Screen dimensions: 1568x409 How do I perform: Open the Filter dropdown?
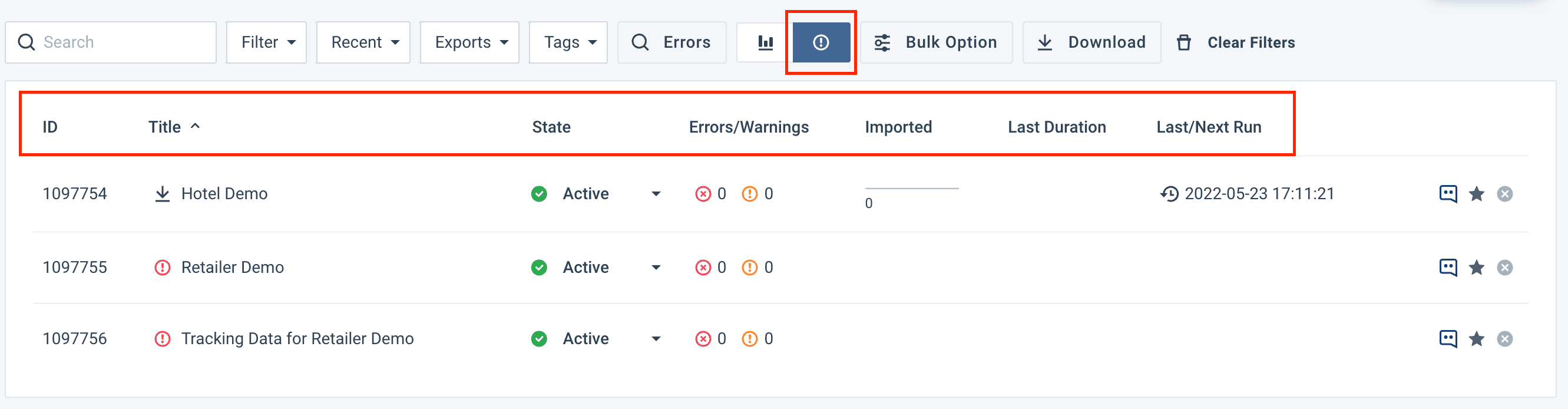point(267,42)
